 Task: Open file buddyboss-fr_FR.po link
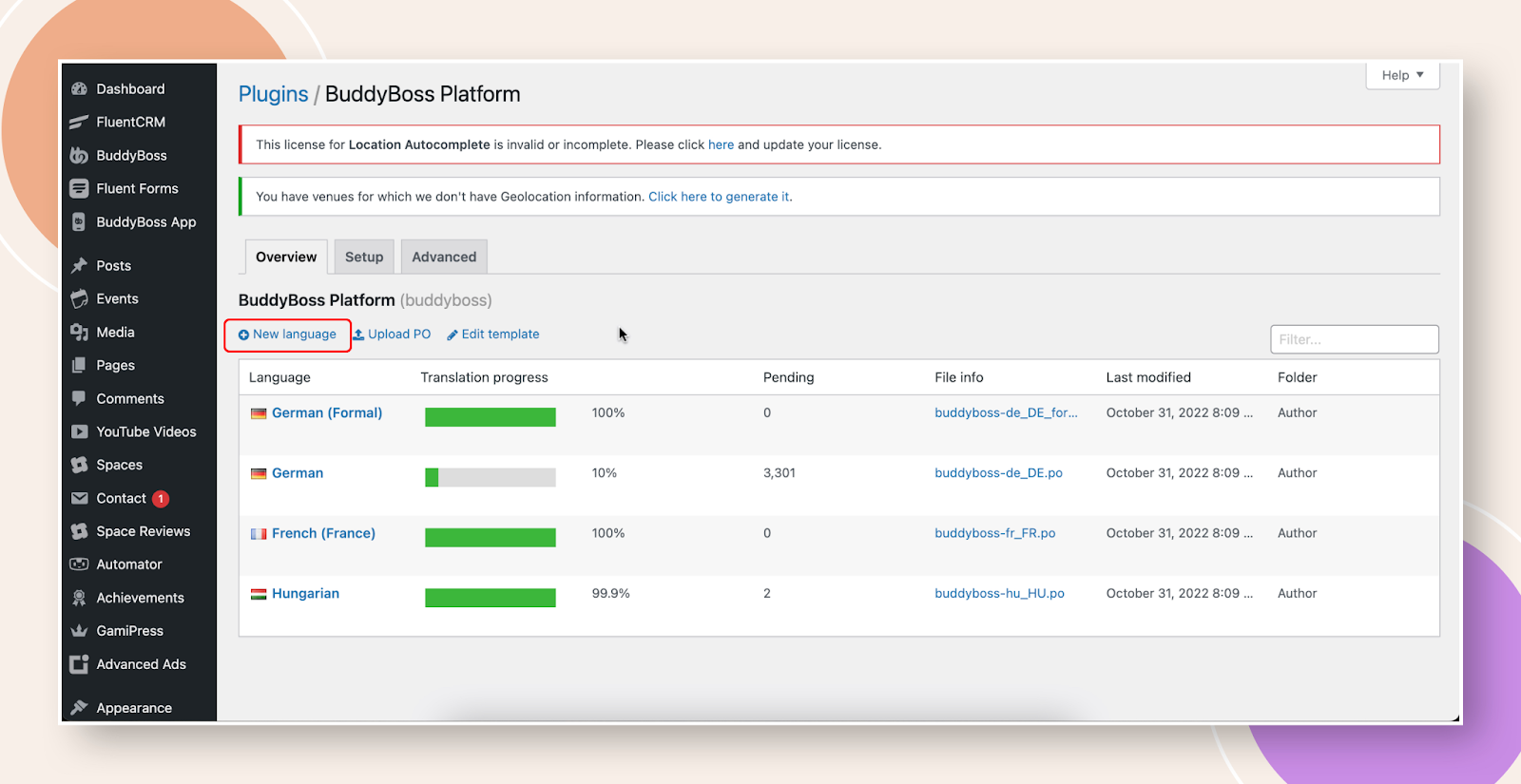tap(994, 534)
